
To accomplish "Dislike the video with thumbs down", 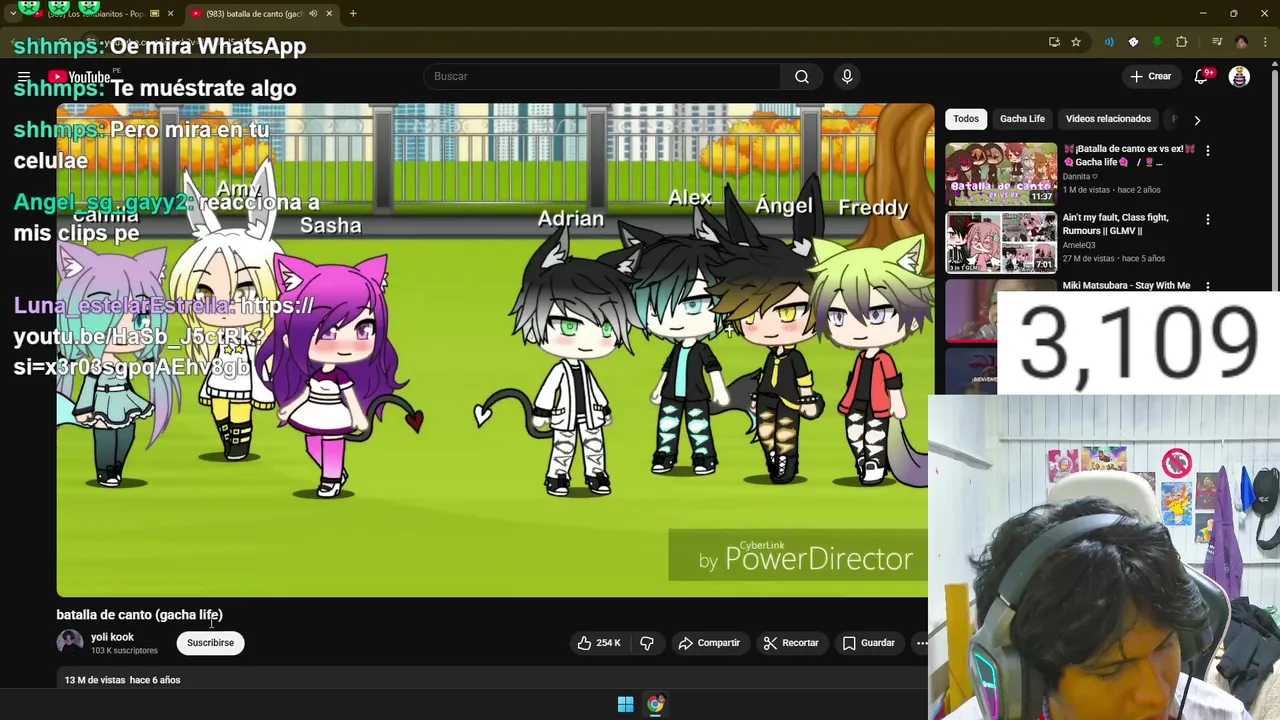I will [x=647, y=643].
